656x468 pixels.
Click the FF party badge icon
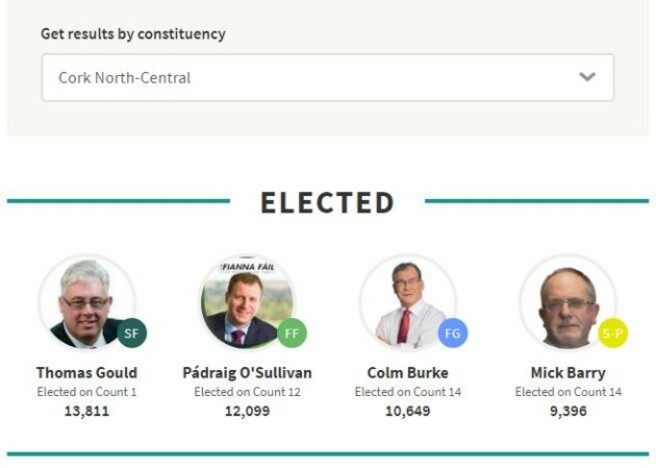(x=292, y=333)
